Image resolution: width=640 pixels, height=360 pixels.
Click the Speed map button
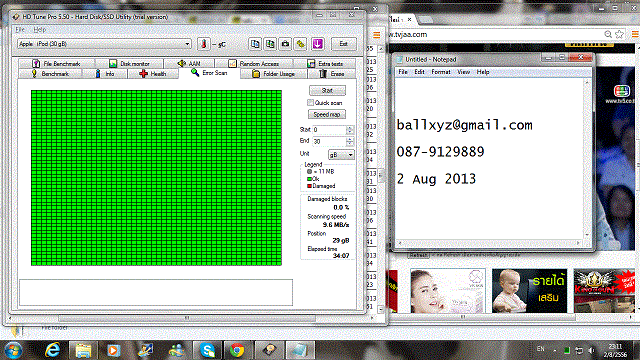coord(327,114)
